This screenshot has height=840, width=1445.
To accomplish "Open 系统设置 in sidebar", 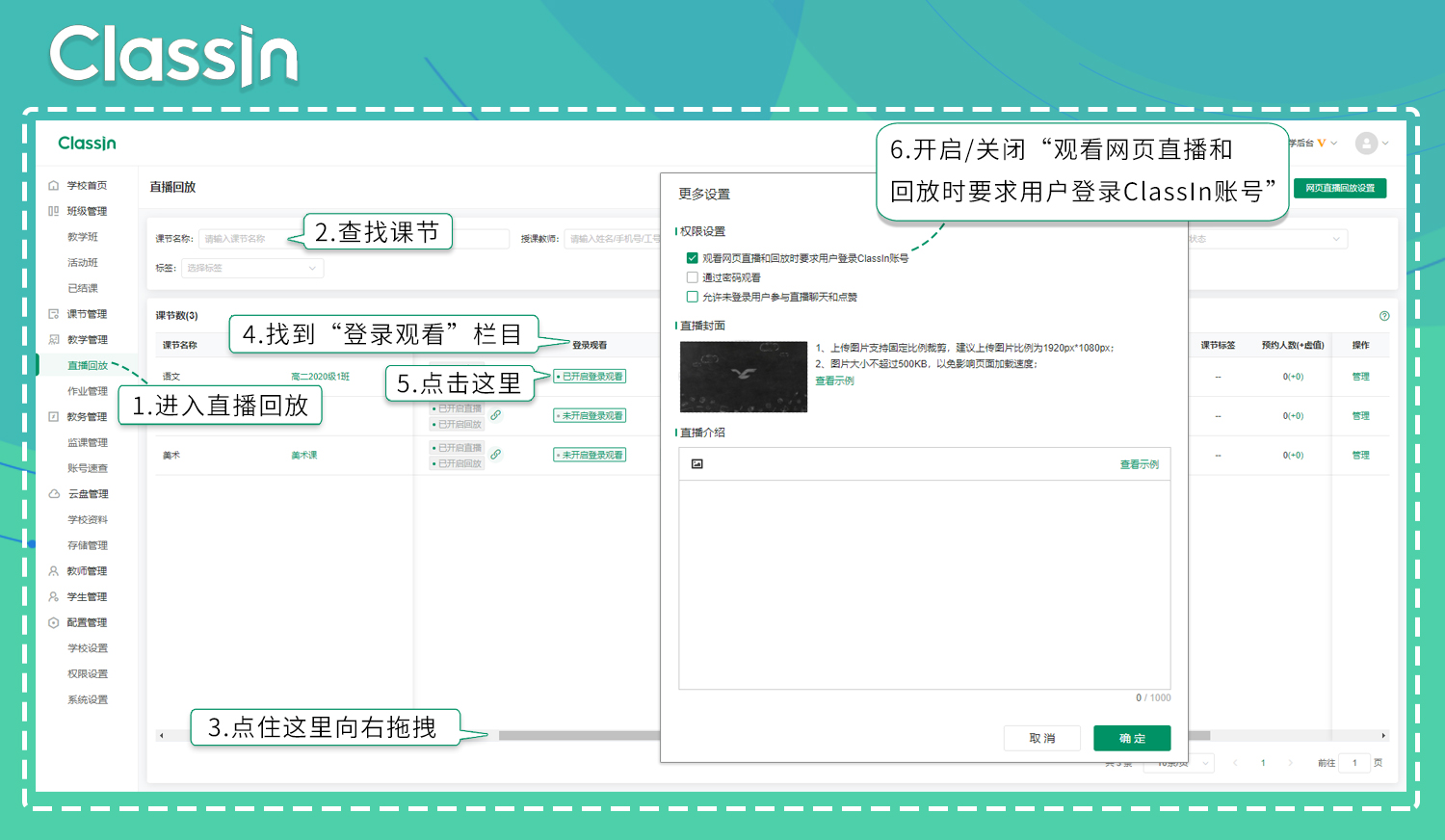I will click(88, 700).
